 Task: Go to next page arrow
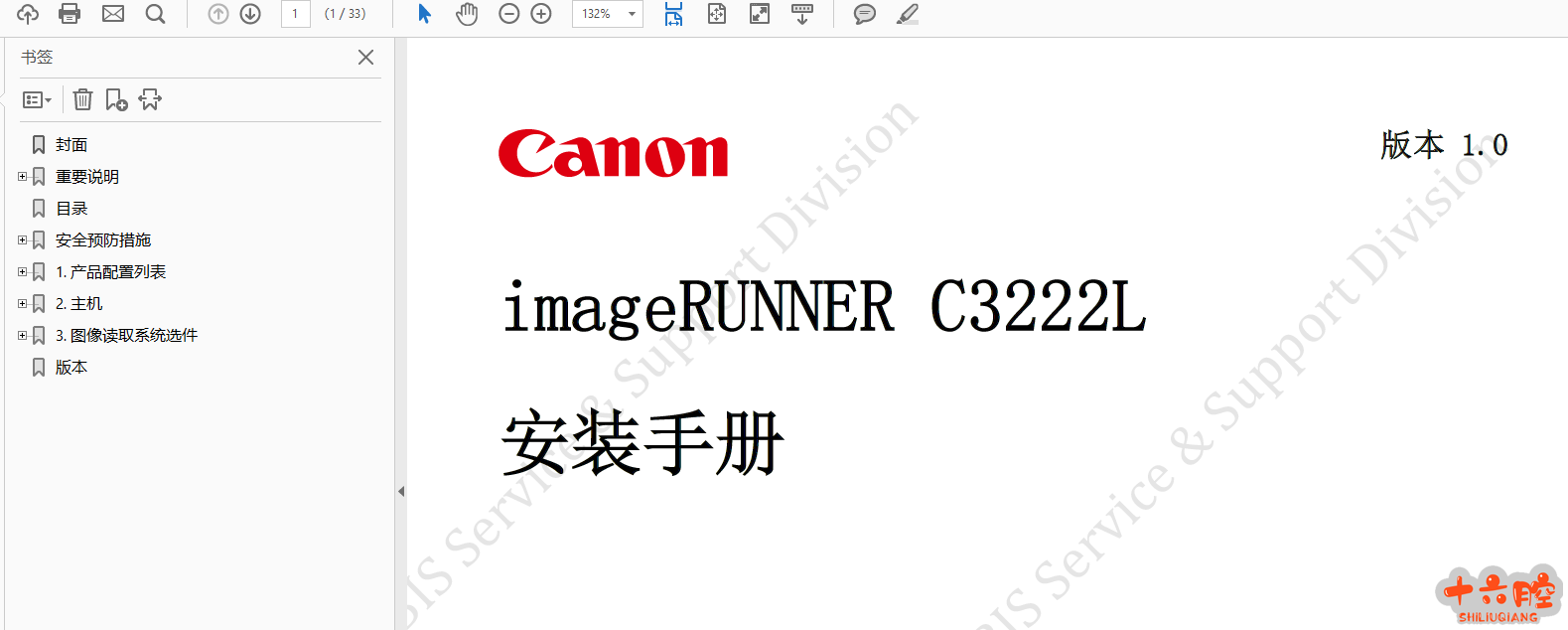coord(250,14)
